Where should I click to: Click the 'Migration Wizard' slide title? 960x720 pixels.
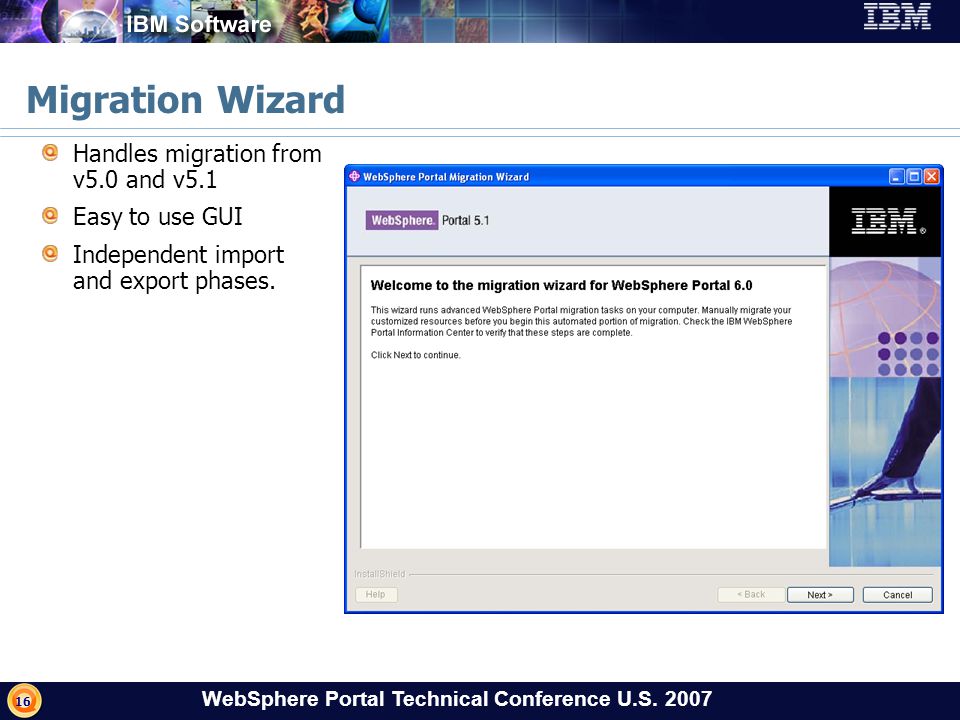pos(186,100)
